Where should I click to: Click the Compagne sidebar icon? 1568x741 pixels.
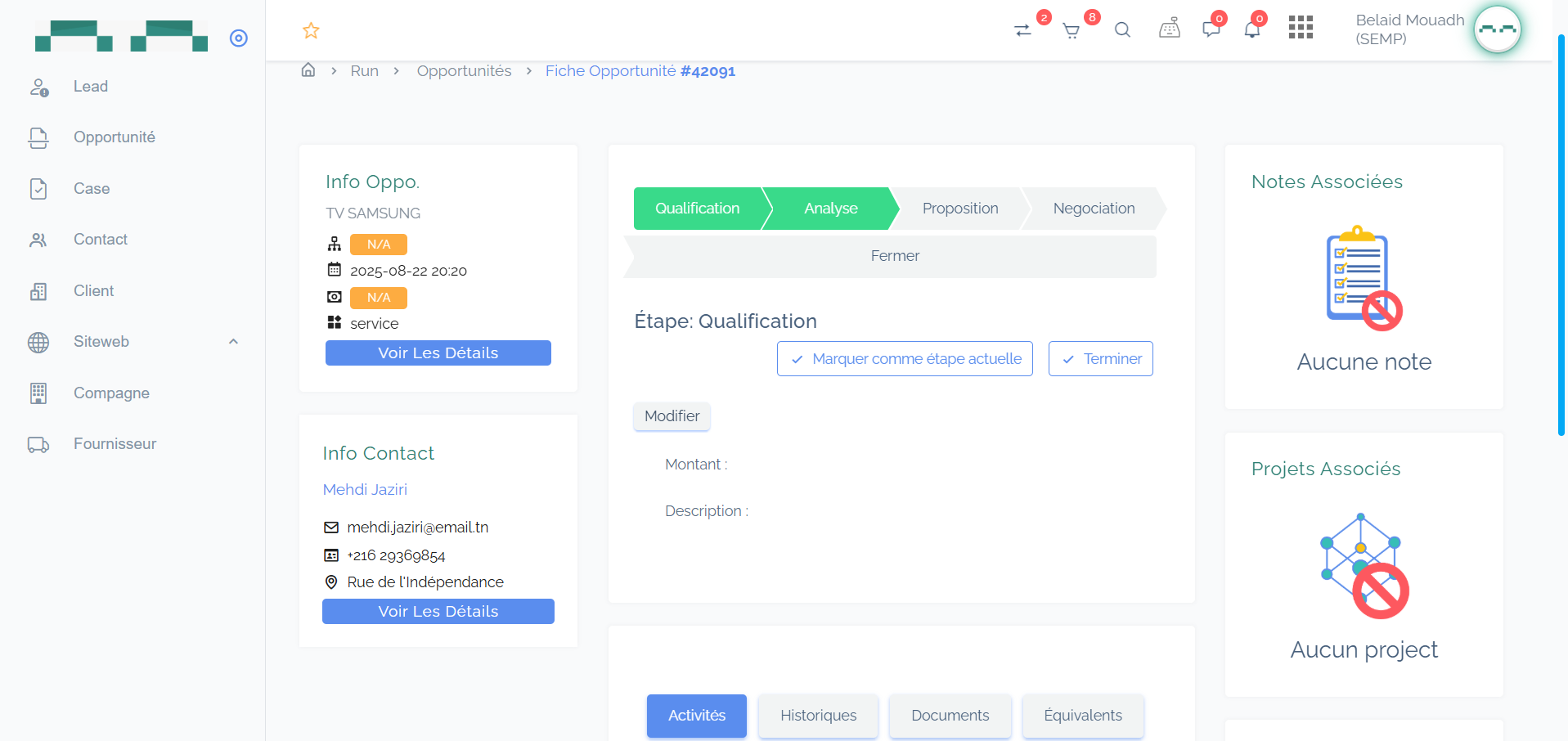tap(38, 393)
